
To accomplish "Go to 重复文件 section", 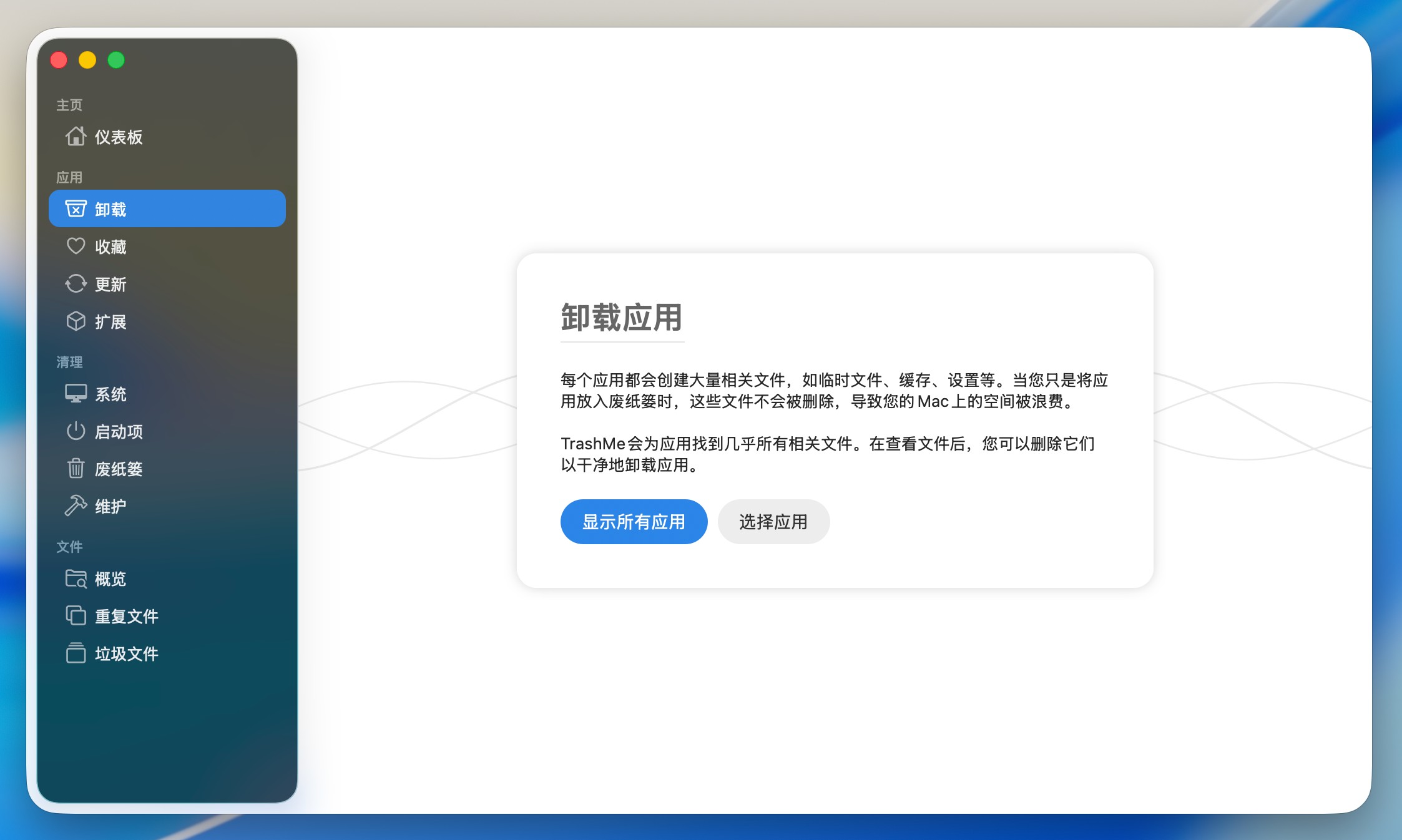I will 126,617.
